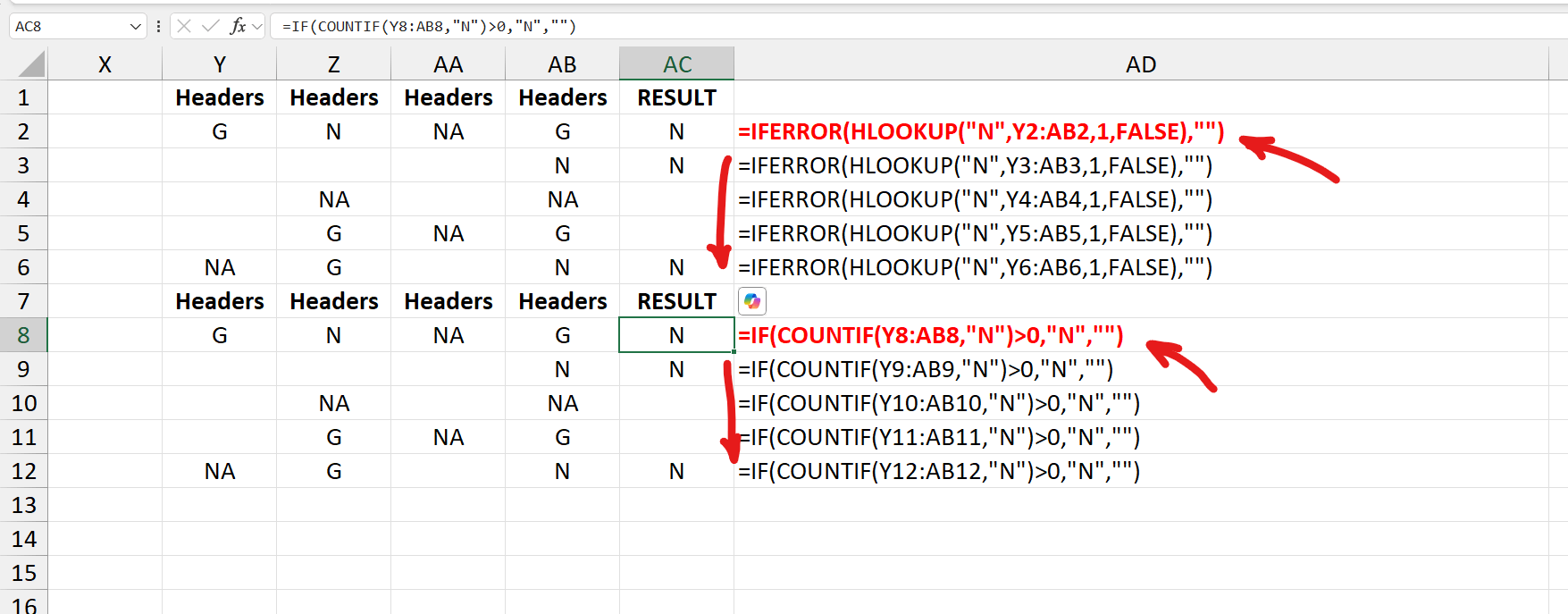1568x614 pixels.
Task: Click the Copilot icon beside the RESULT cell
Action: 752,301
